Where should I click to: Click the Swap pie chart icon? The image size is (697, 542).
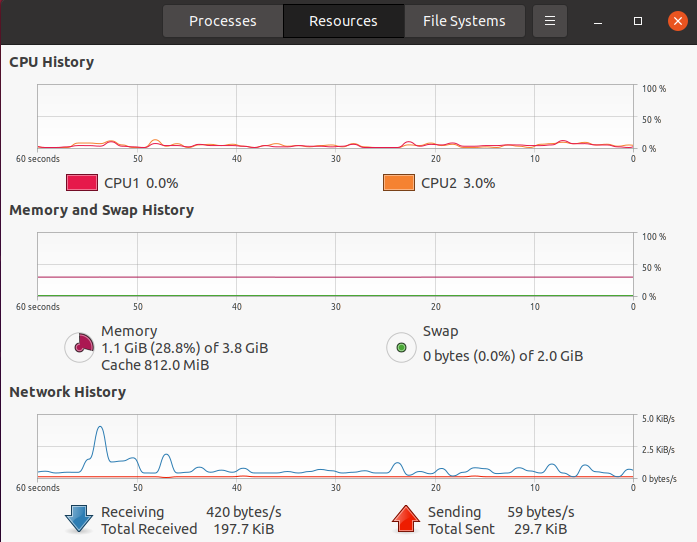401,347
